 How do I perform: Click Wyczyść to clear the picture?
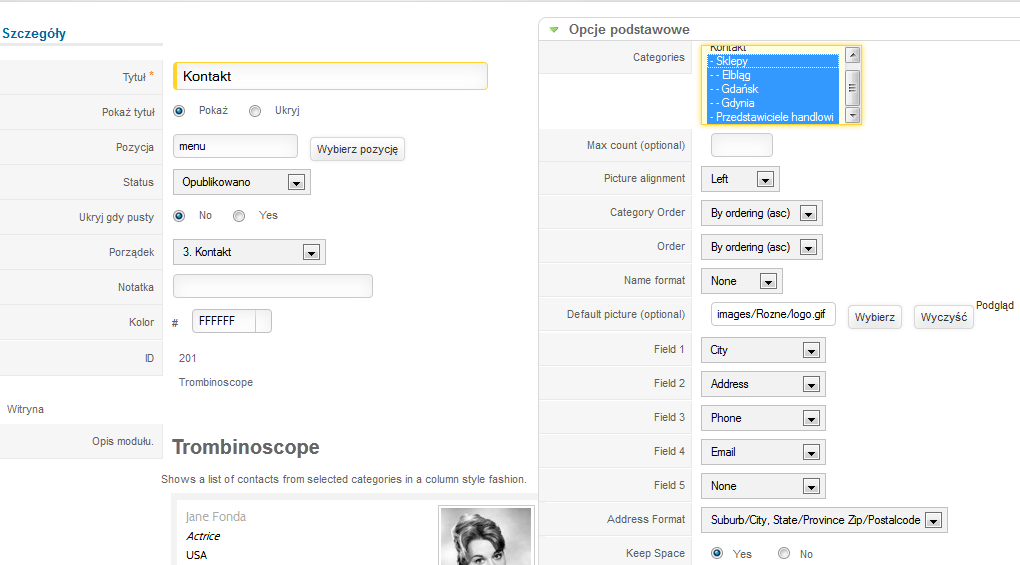point(943,317)
